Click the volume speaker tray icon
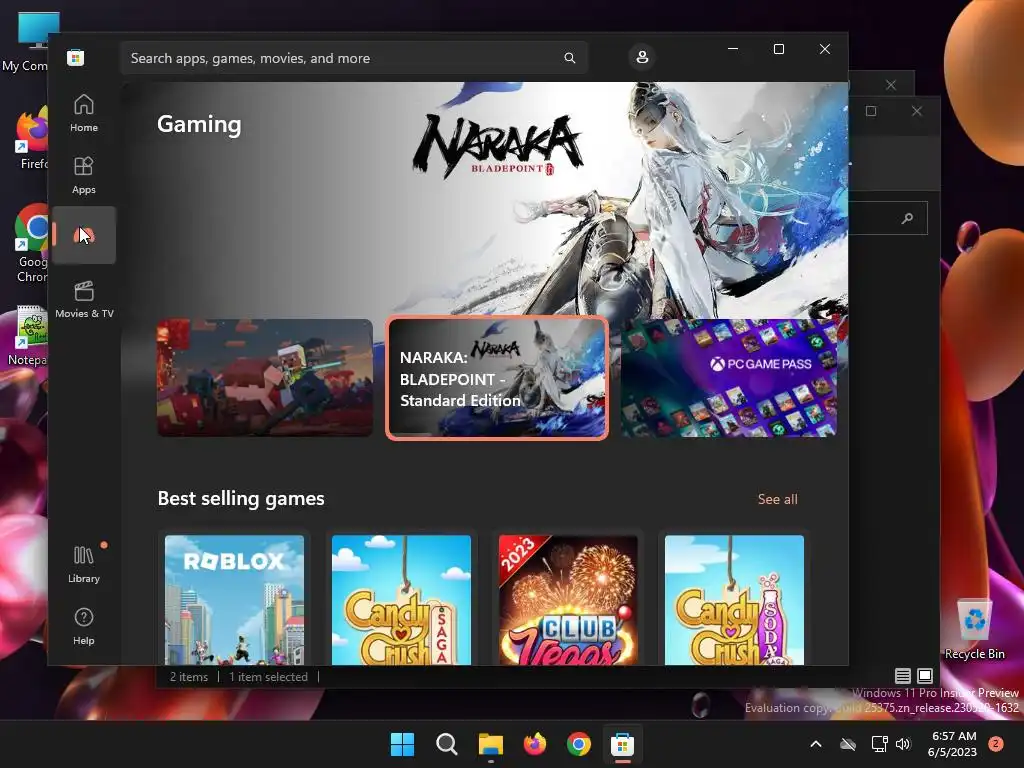This screenshot has width=1024, height=768. coord(903,744)
